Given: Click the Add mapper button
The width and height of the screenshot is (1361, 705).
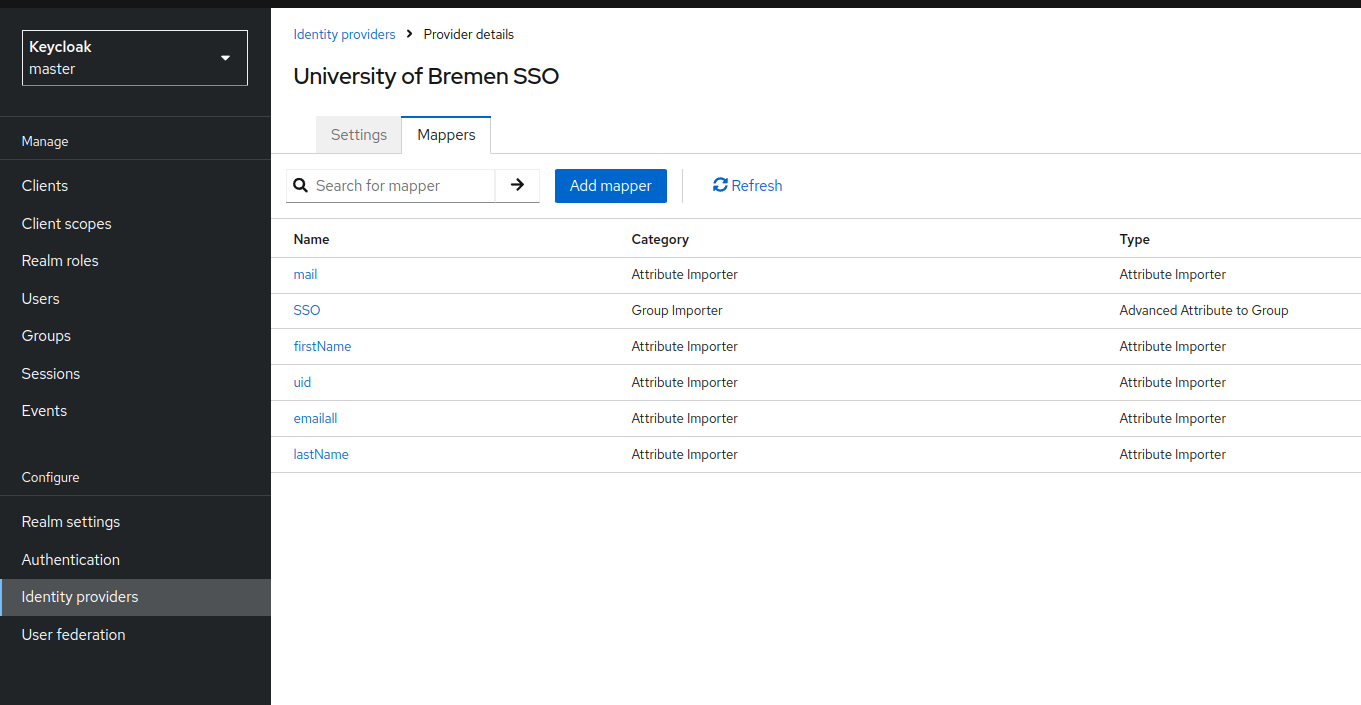Looking at the screenshot, I should (611, 185).
